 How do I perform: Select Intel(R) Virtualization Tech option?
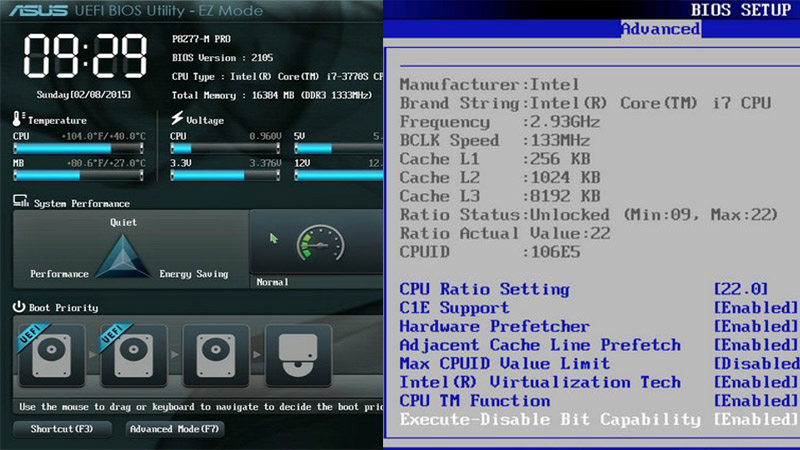540,382
